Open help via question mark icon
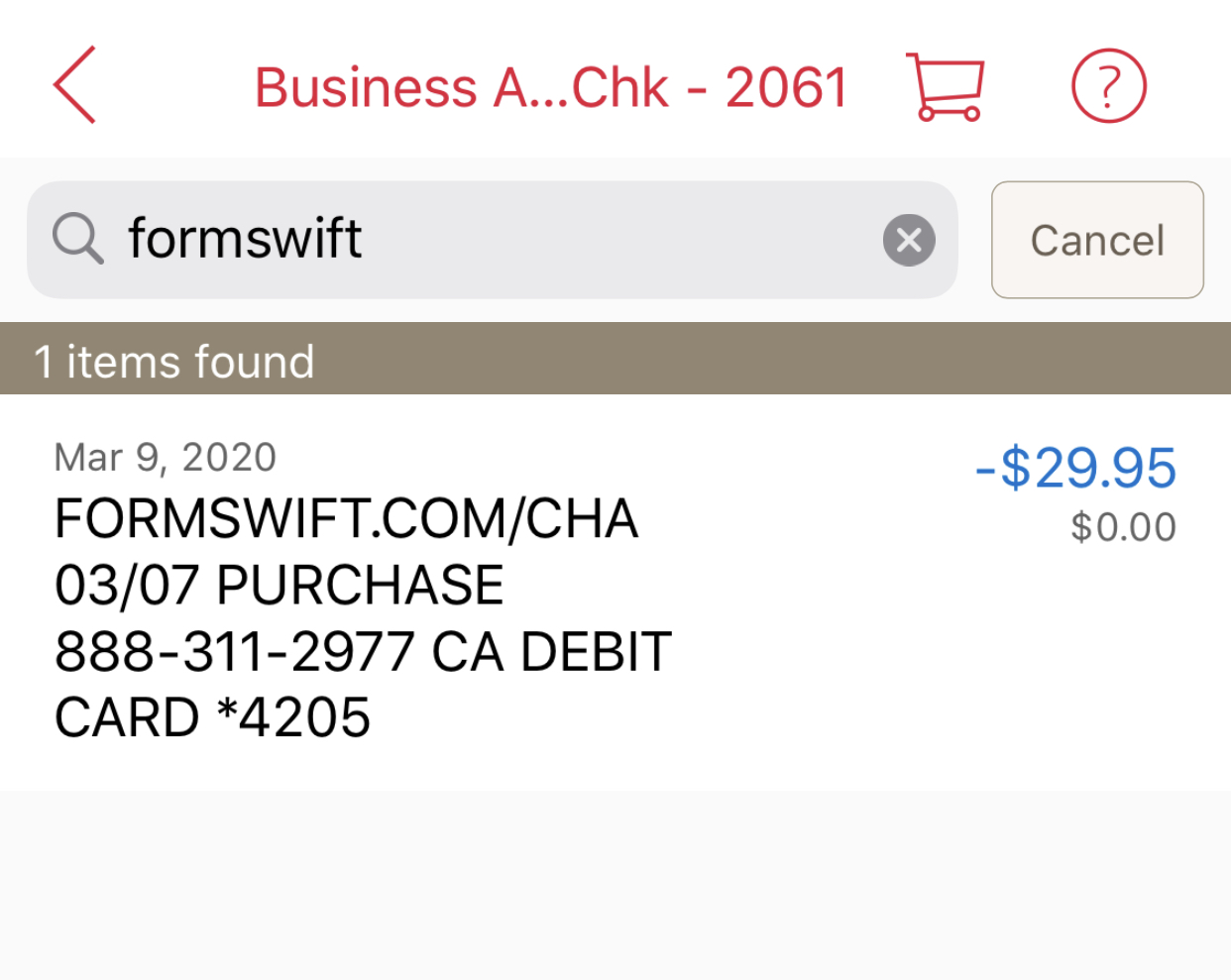The height and width of the screenshot is (980, 1231). click(1108, 86)
